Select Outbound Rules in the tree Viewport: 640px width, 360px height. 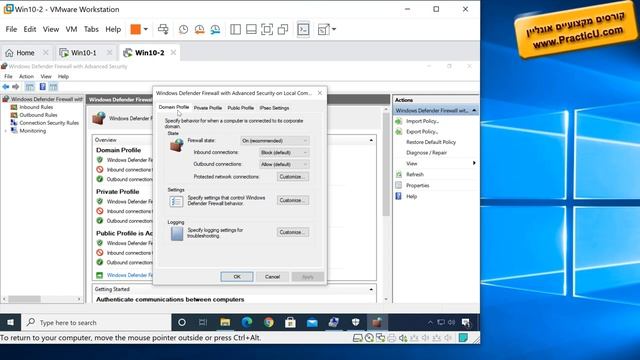pyautogui.click(x=38, y=115)
